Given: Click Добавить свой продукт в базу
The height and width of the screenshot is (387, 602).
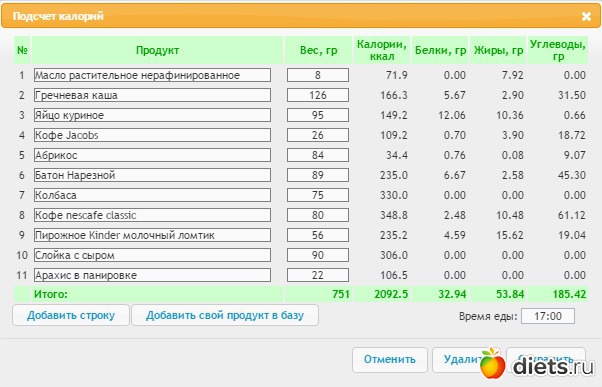Looking at the screenshot, I should pyautogui.click(x=225, y=315).
